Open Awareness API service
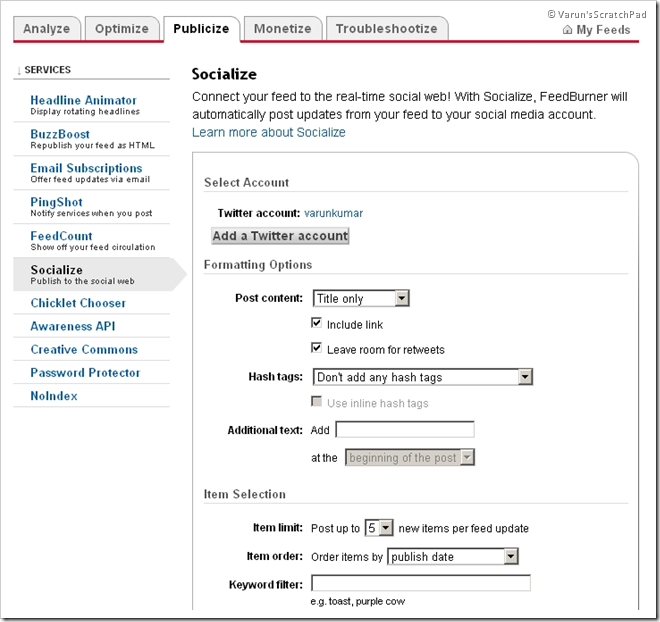The image size is (660, 622). click(72, 326)
